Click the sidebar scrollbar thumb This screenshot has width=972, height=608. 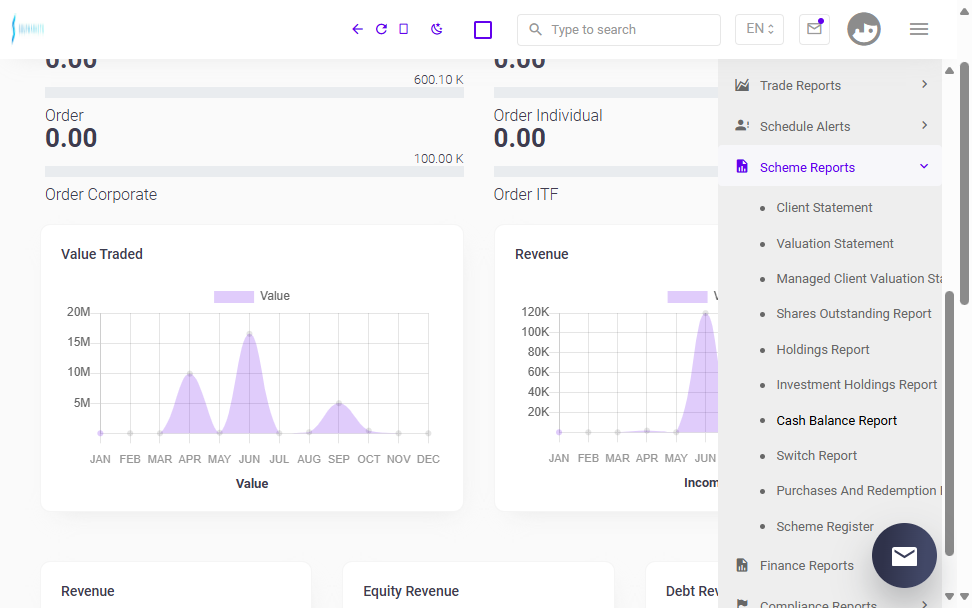coord(949,423)
